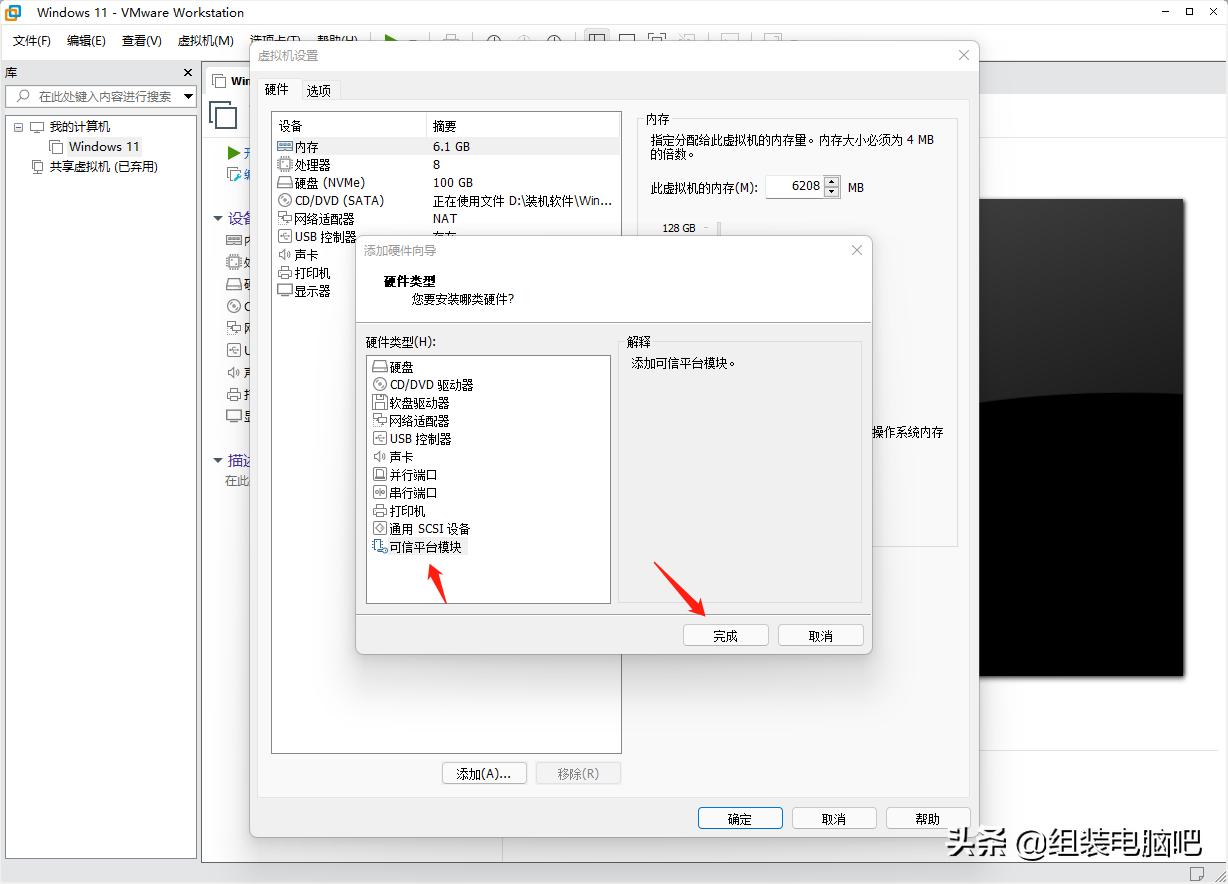Select 软盘驱动器 in the wizard list
Image resolution: width=1228 pixels, height=884 pixels.
[x=415, y=402]
